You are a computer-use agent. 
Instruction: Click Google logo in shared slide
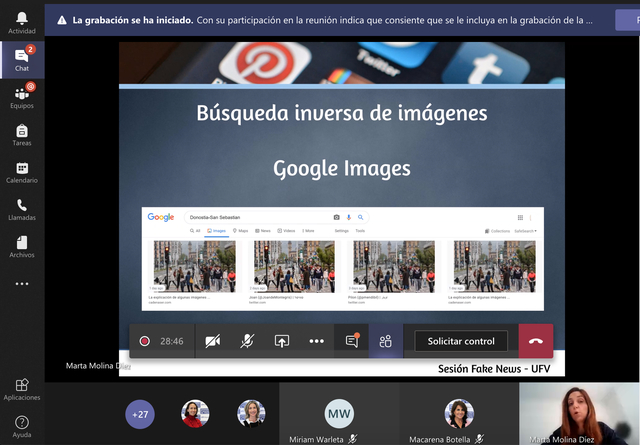coord(161,217)
